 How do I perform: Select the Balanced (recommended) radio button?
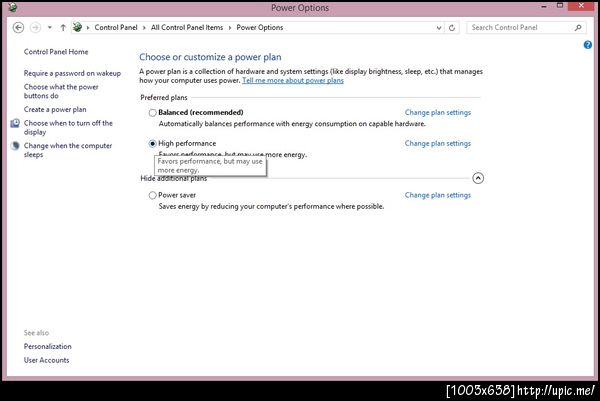[152, 112]
